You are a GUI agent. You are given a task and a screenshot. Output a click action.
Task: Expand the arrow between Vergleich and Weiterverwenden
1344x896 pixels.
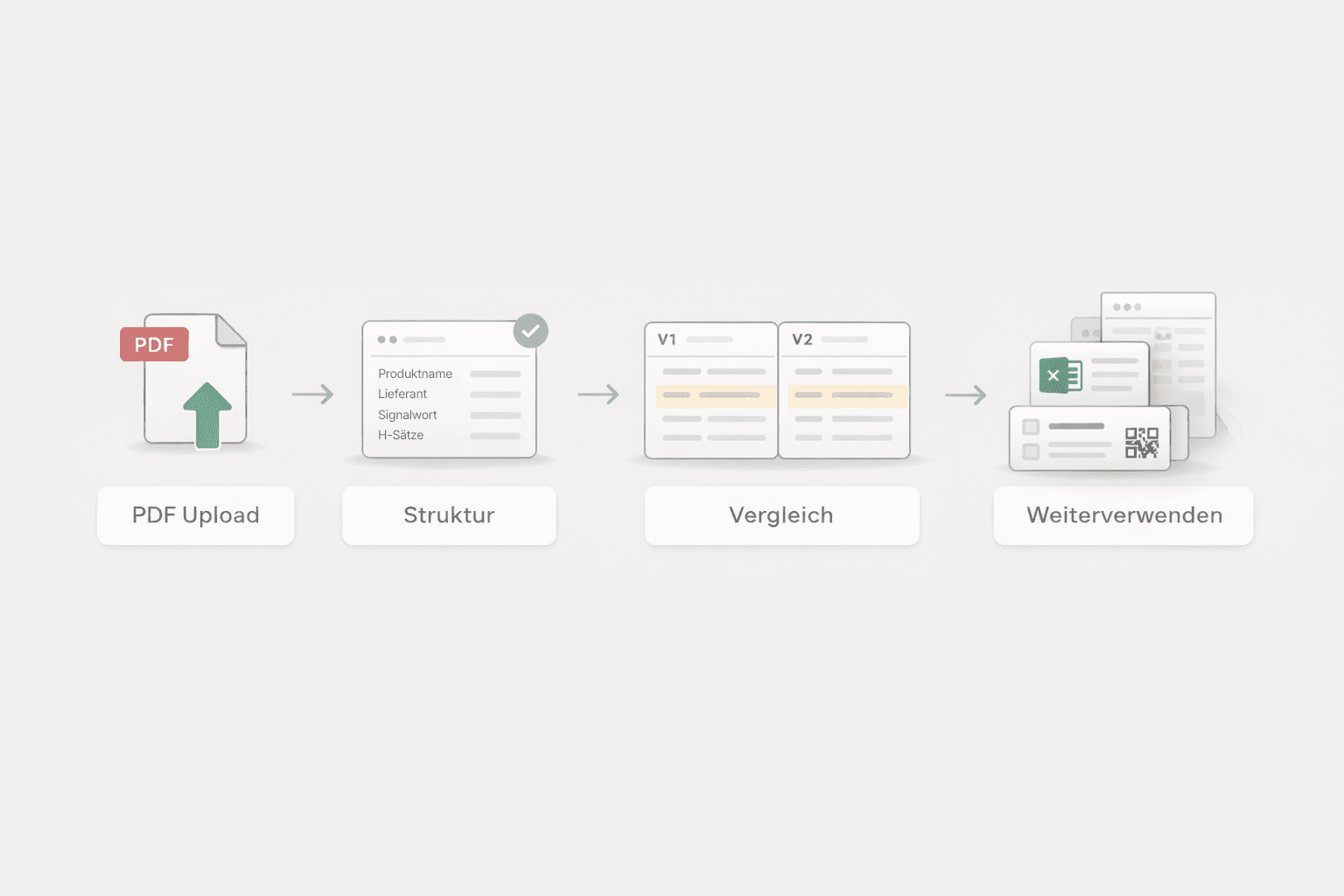pos(966,395)
